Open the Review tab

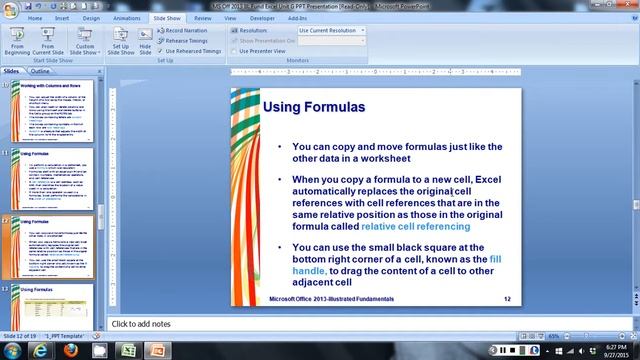203,18
